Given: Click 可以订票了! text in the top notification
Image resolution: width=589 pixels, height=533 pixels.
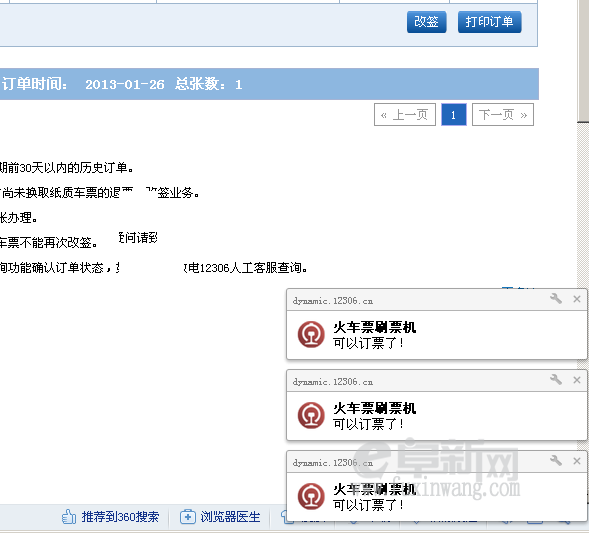Looking at the screenshot, I should 369,343.
